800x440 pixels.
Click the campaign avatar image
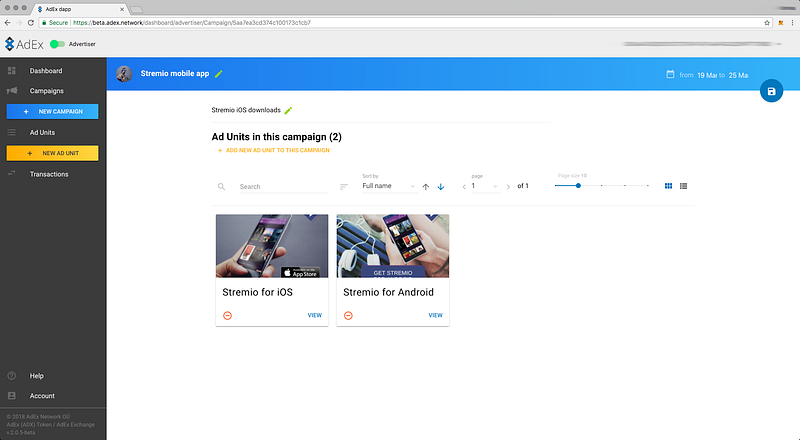pyautogui.click(x=124, y=74)
